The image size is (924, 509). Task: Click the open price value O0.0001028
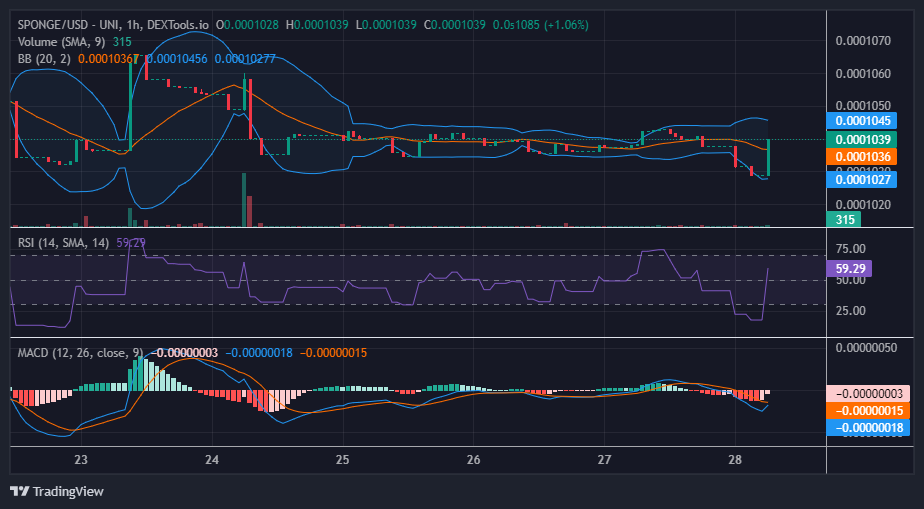(248, 25)
